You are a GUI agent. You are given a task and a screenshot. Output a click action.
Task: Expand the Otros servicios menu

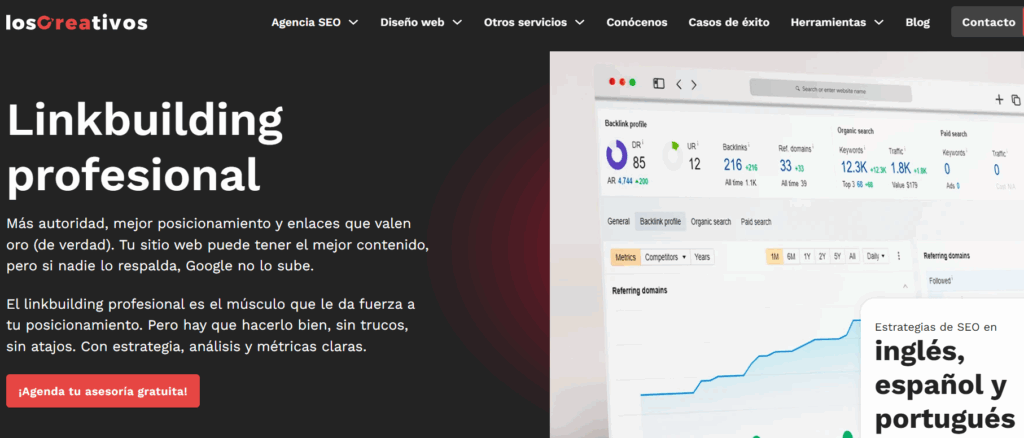point(534,22)
